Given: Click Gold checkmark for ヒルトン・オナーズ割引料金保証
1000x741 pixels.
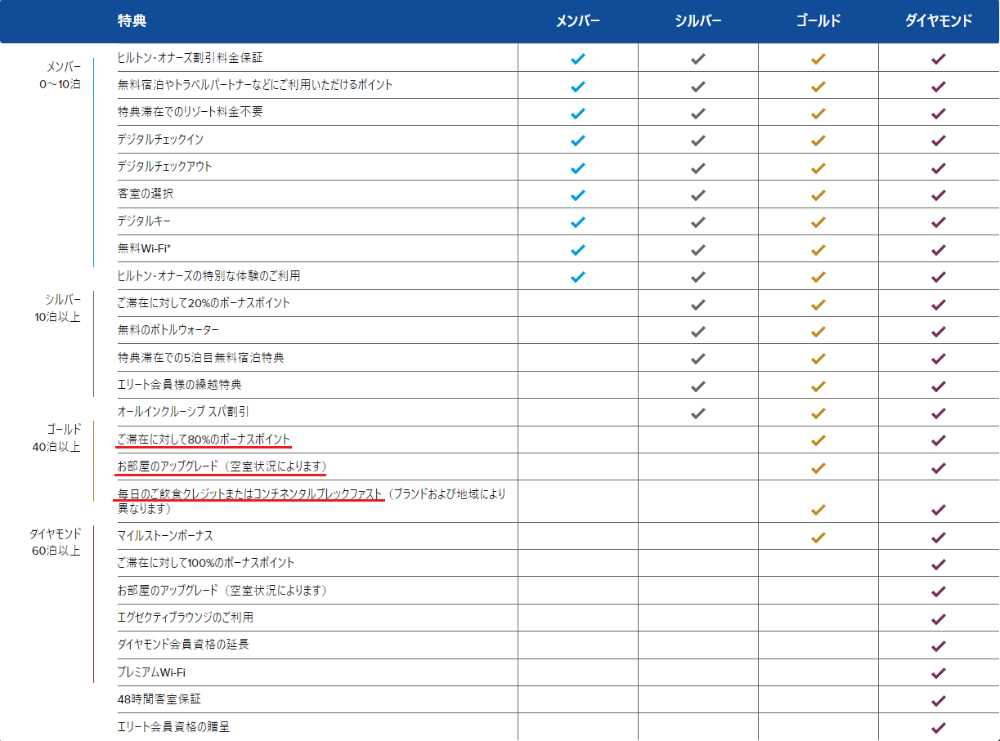Looking at the screenshot, I should click(818, 59).
